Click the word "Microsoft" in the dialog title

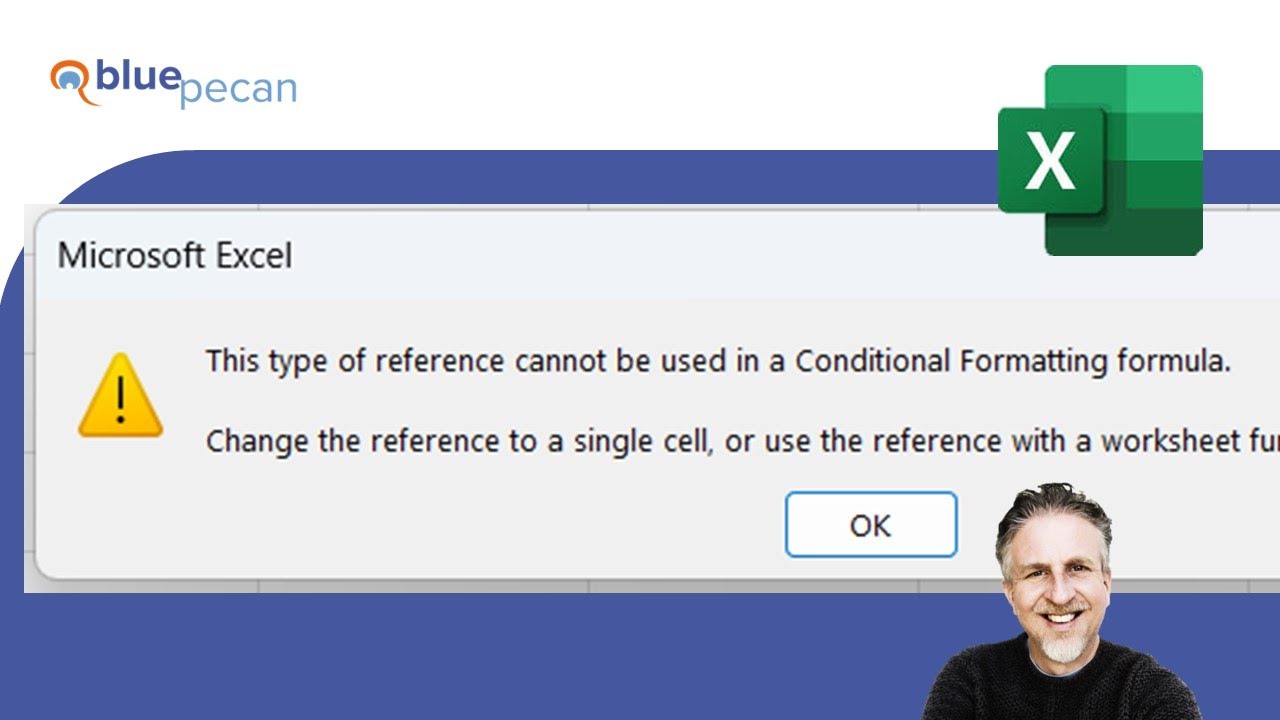(x=132, y=255)
